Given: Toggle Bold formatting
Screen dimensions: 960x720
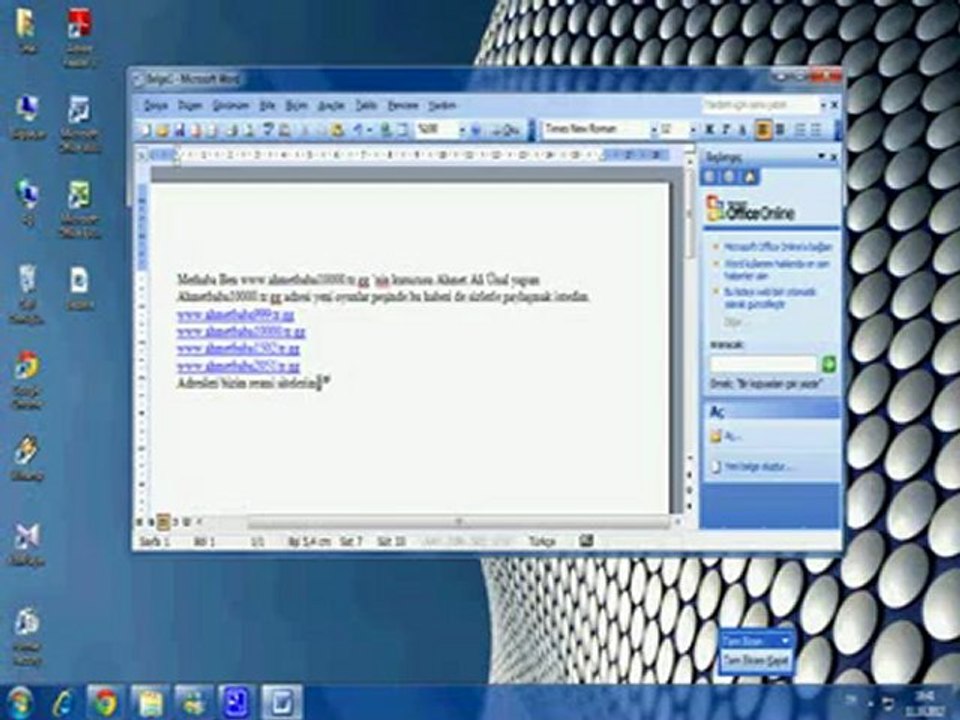Looking at the screenshot, I should click(x=710, y=130).
